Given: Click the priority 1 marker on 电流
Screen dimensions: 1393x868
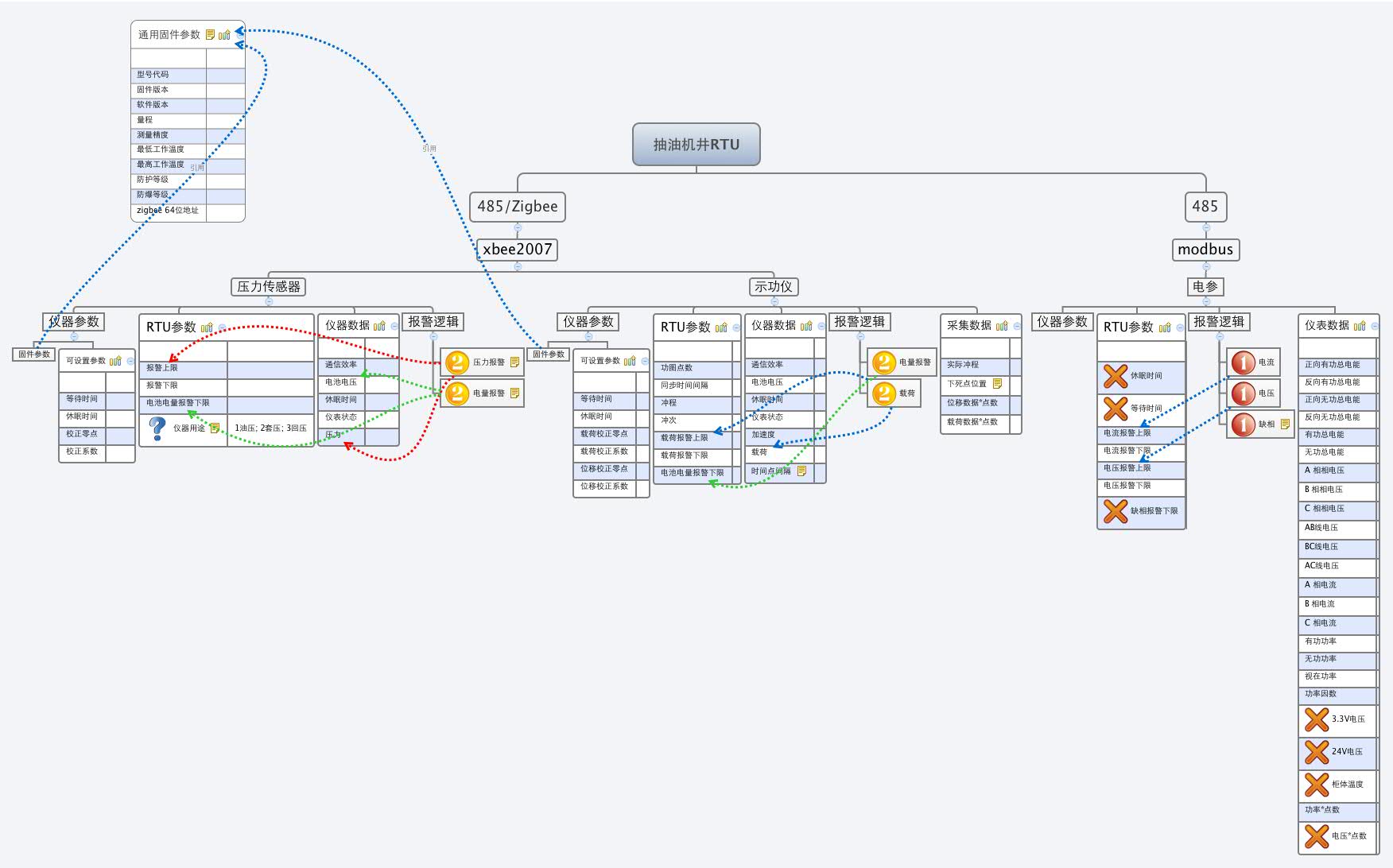Looking at the screenshot, I should tap(1243, 362).
